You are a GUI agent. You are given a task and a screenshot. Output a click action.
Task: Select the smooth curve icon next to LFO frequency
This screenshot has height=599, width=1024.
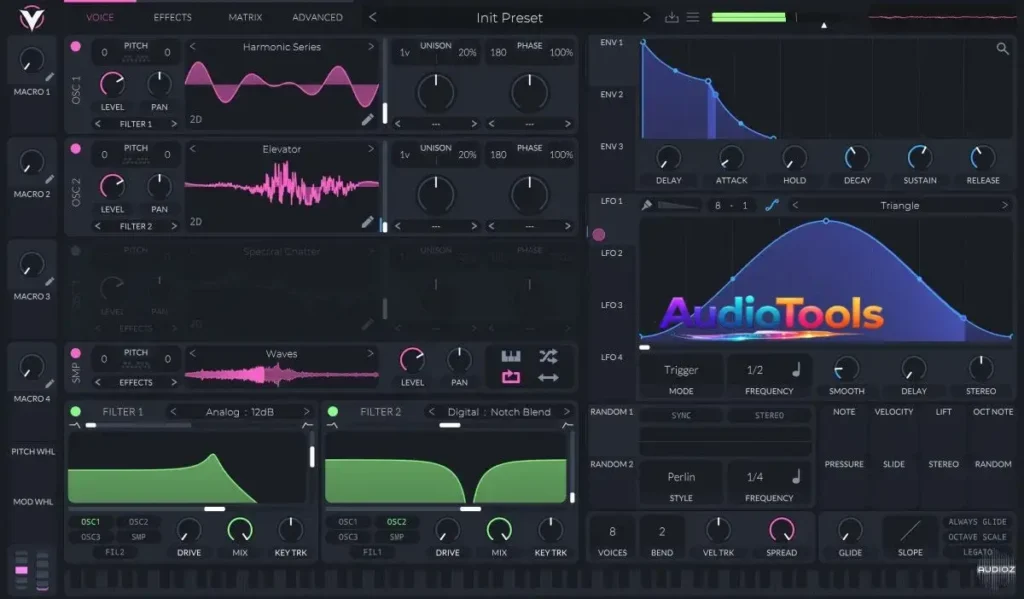click(x=772, y=205)
